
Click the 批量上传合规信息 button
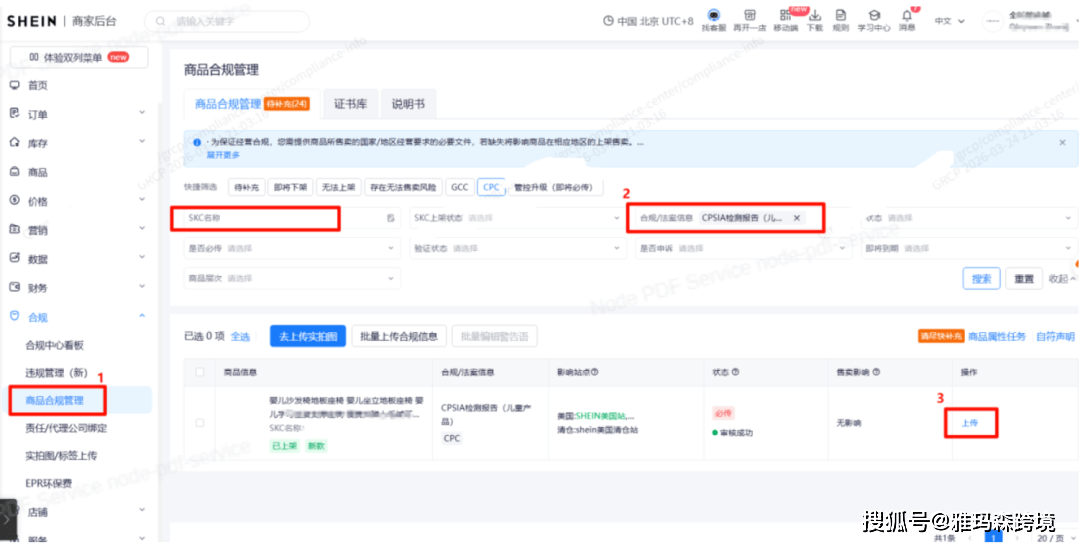click(x=399, y=336)
